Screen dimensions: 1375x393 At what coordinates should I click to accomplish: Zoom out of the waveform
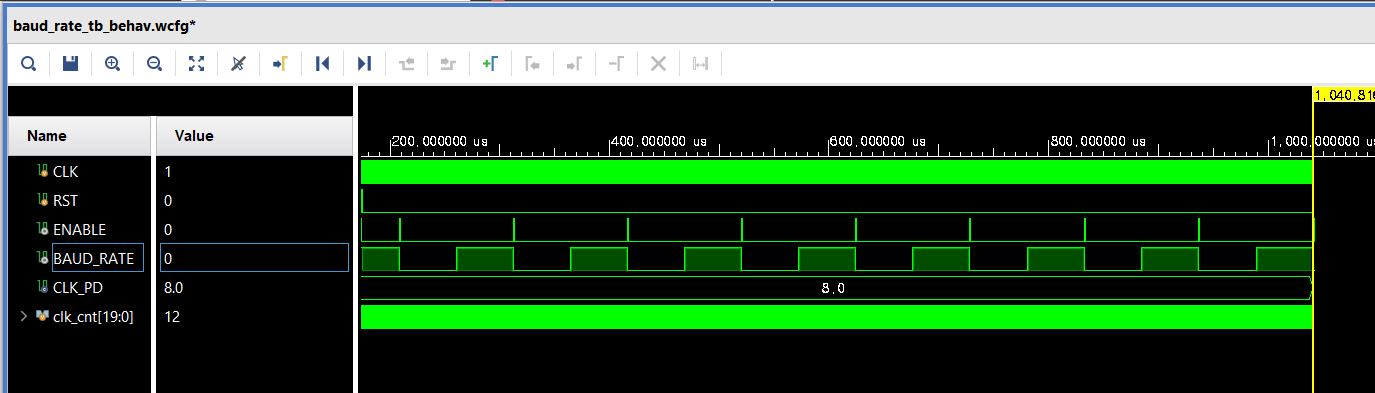click(x=154, y=64)
